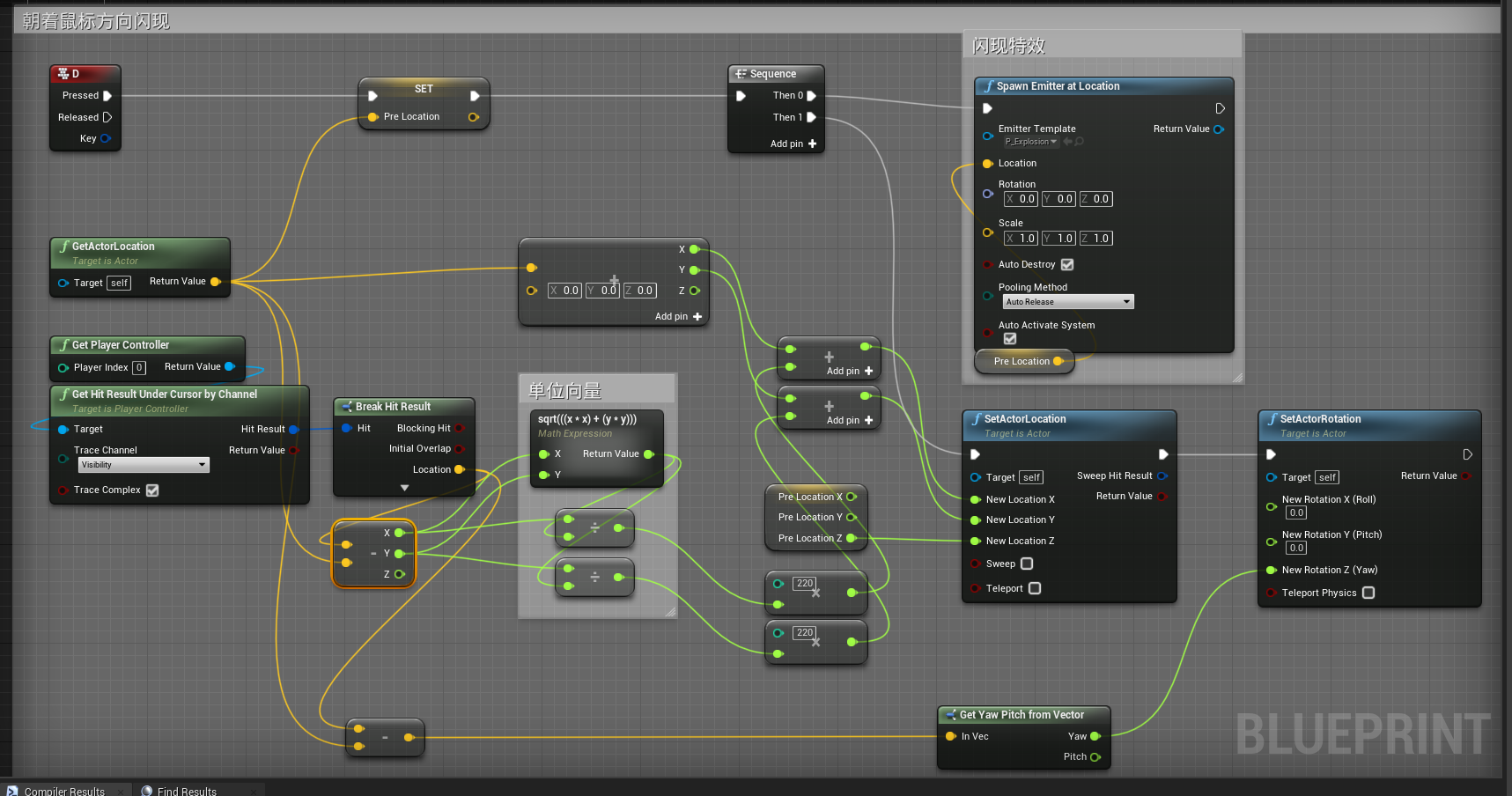Click the Spawn Emitter at Location node icon
The height and width of the screenshot is (796, 1512).
[x=989, y=85]
